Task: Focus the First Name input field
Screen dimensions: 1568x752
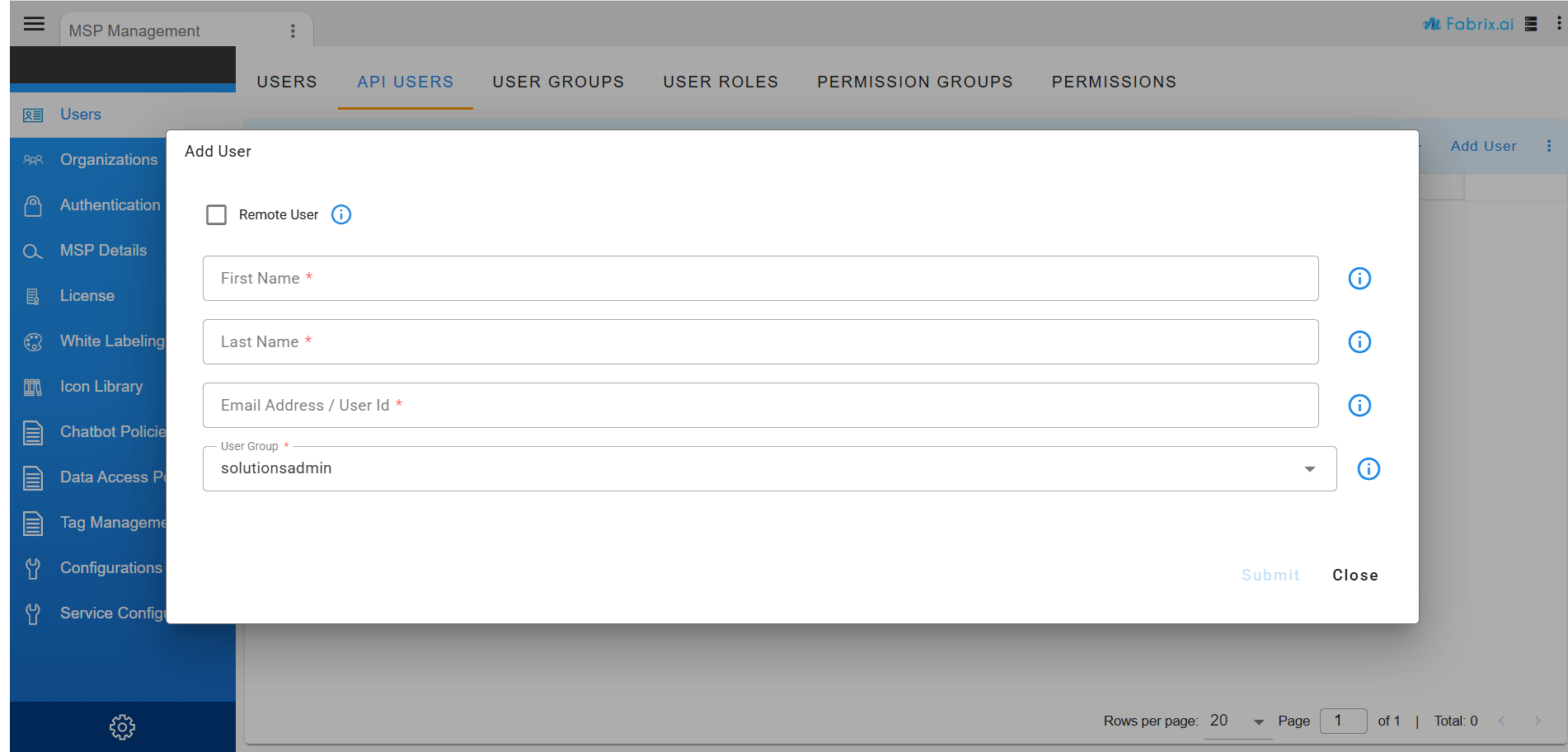Action: (x=759, y=279)
